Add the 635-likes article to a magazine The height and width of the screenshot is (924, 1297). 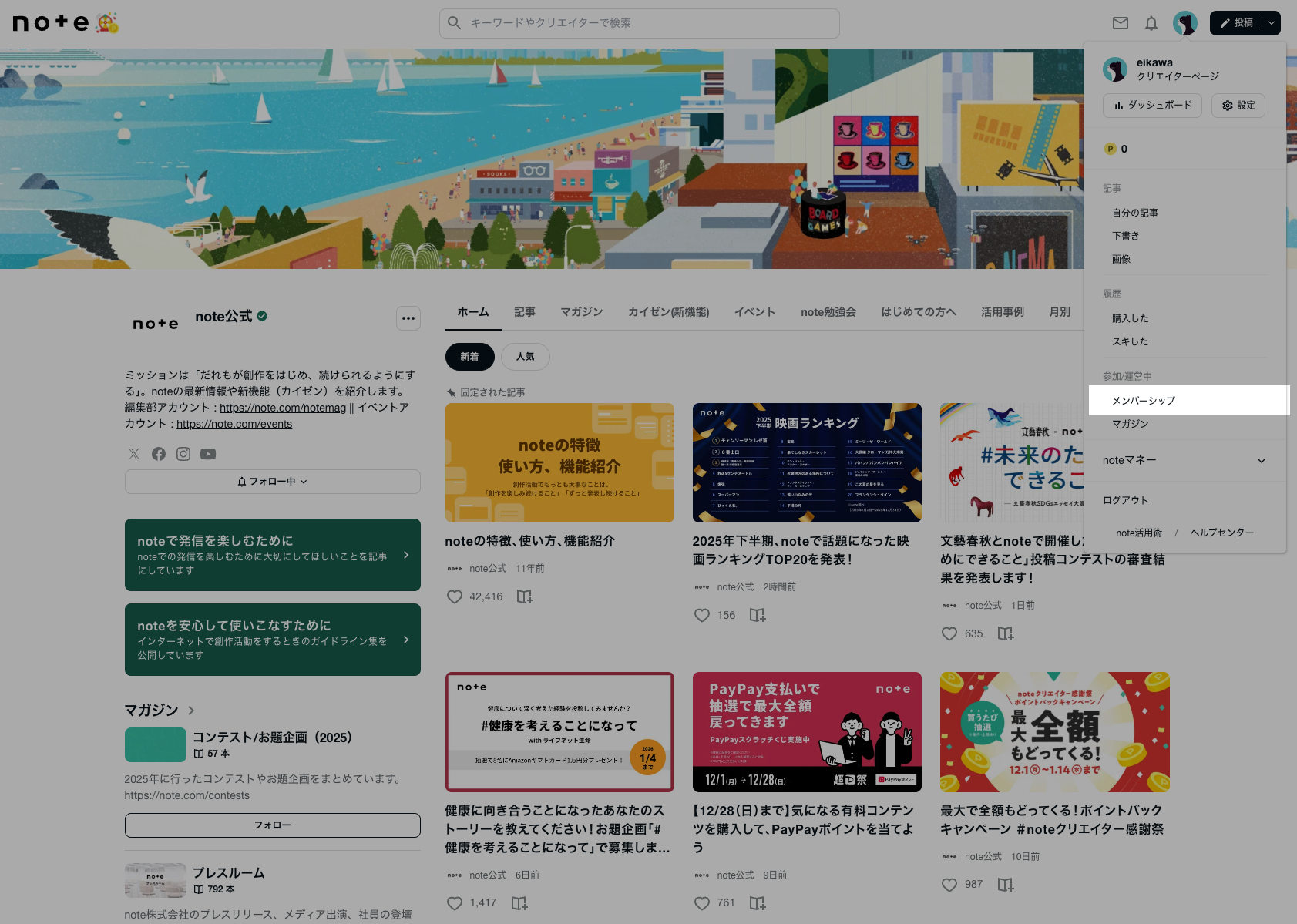pyautogui.click(x=1006, y=633)
